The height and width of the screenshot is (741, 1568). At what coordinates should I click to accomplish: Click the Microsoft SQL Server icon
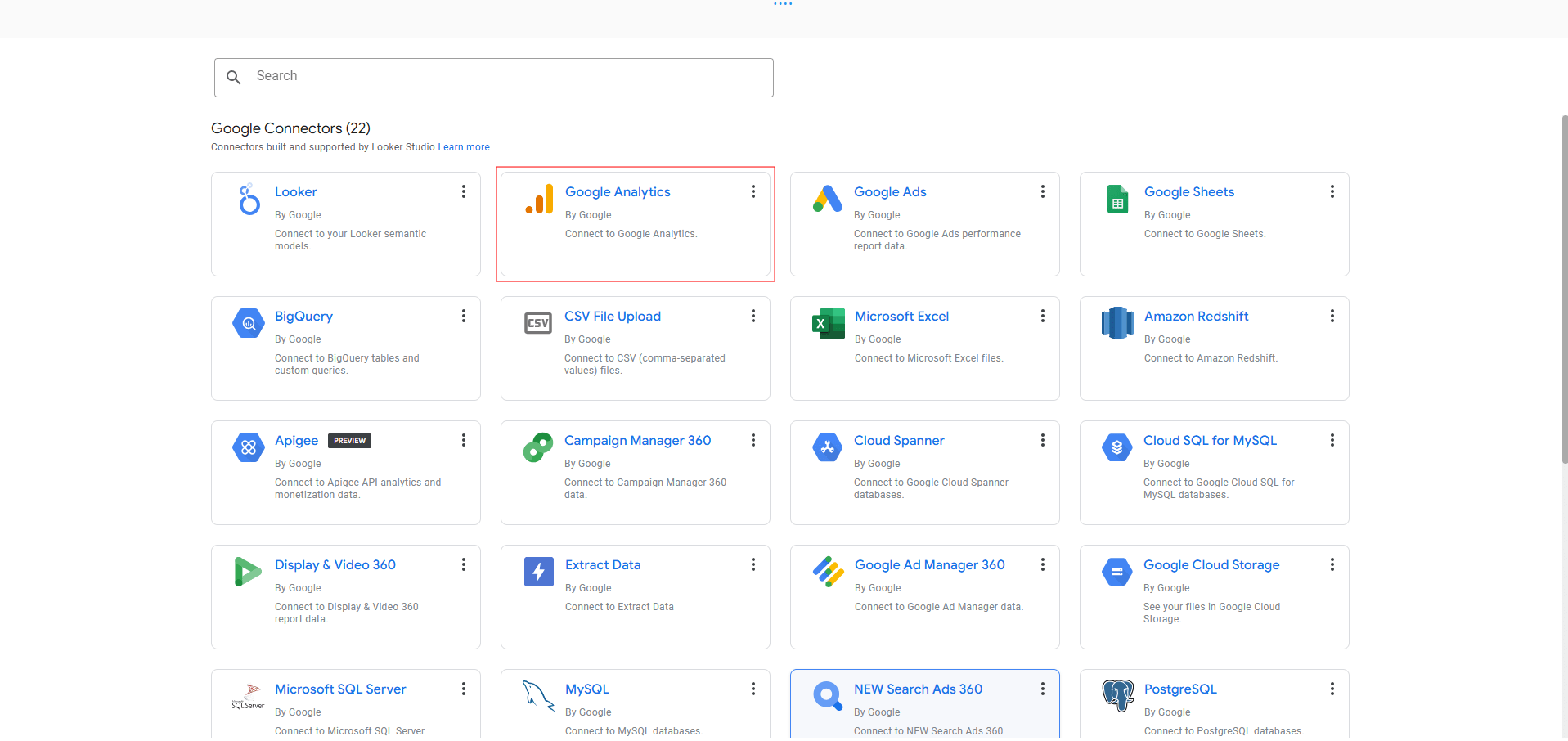(248, 697)
